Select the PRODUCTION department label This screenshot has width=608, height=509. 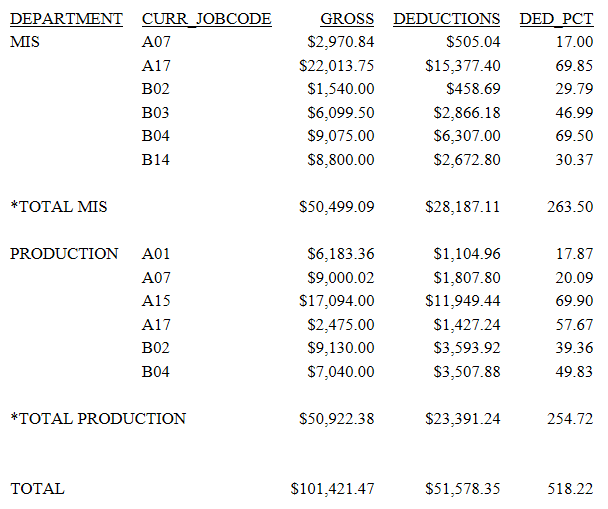point(64,254)
